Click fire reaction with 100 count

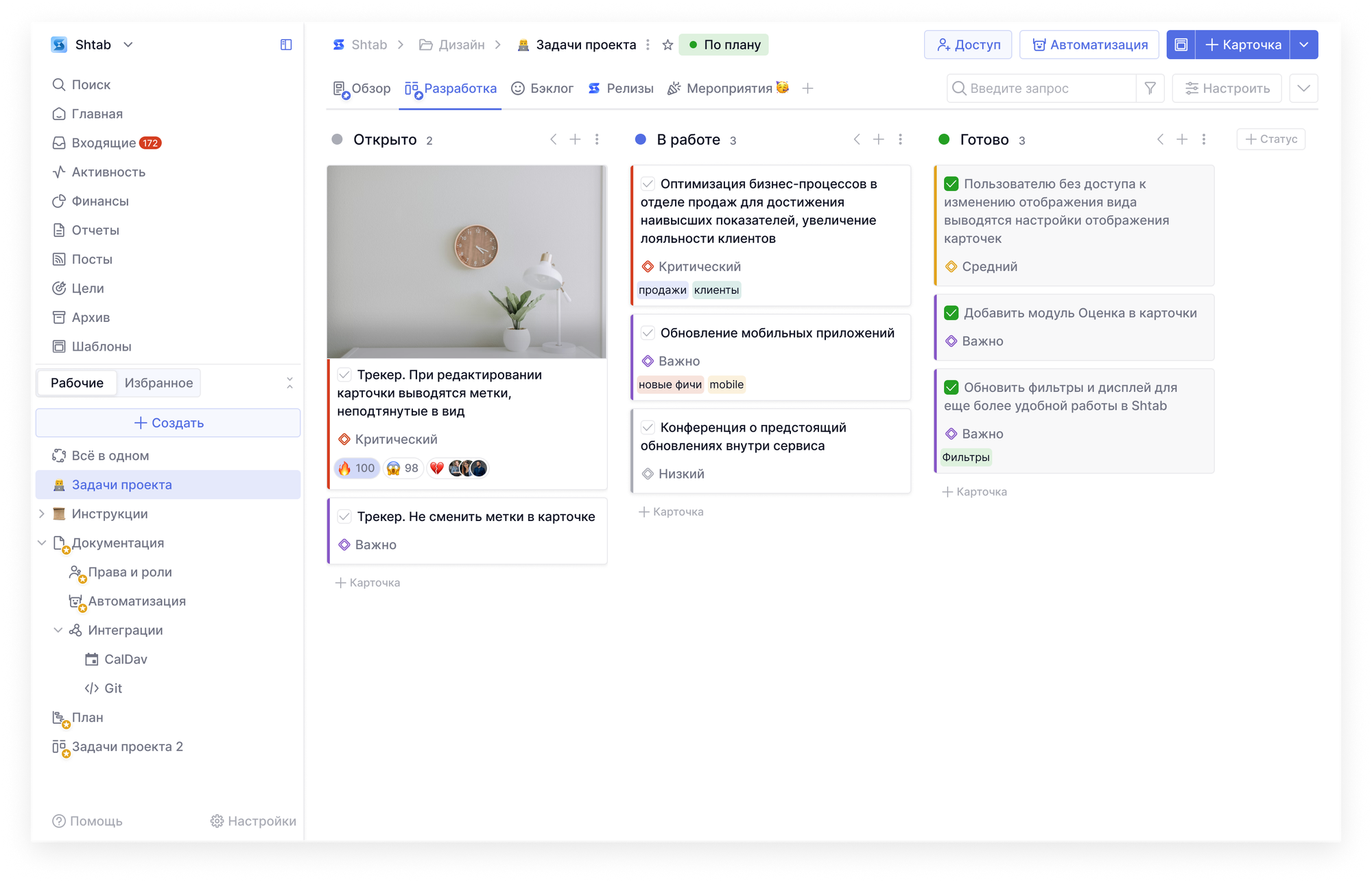point(357,468)
